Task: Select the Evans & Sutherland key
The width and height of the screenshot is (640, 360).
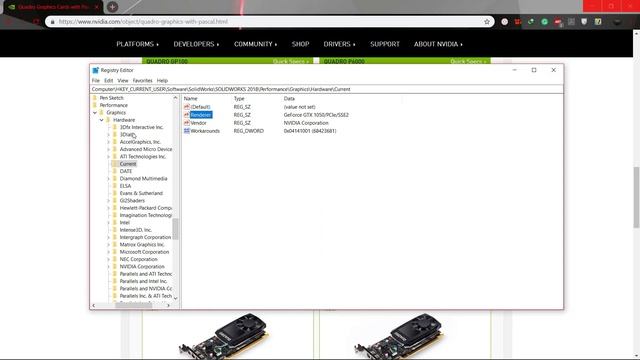Action: click(x=141, y=193)
